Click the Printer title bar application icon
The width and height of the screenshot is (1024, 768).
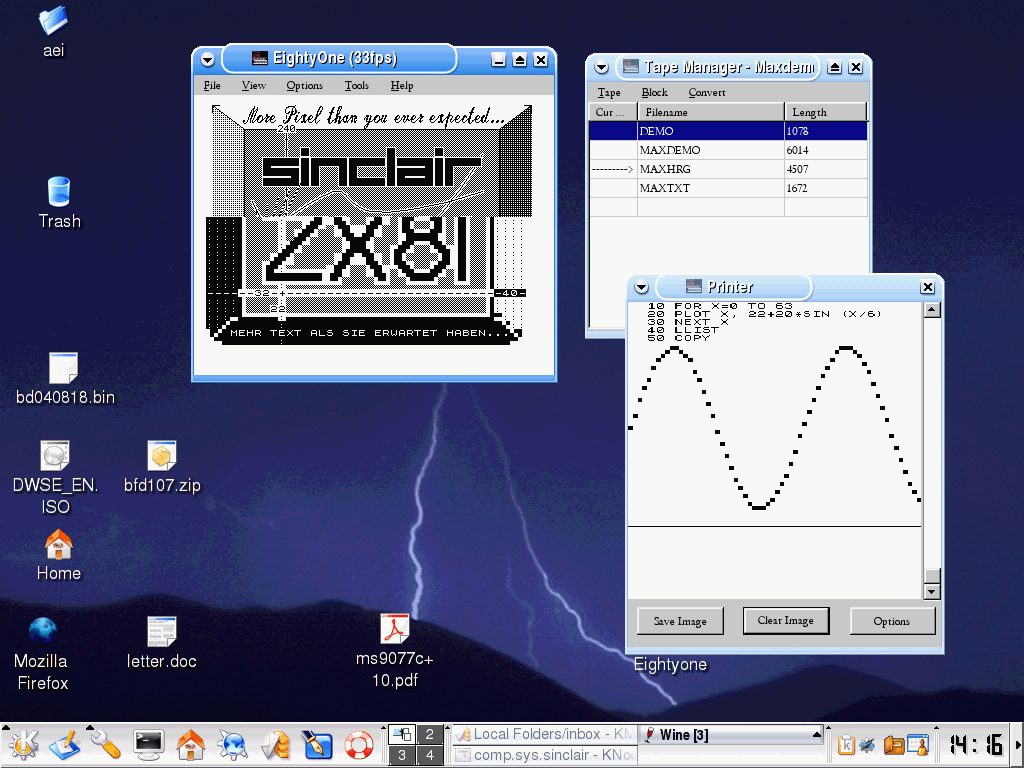(694, 287)
